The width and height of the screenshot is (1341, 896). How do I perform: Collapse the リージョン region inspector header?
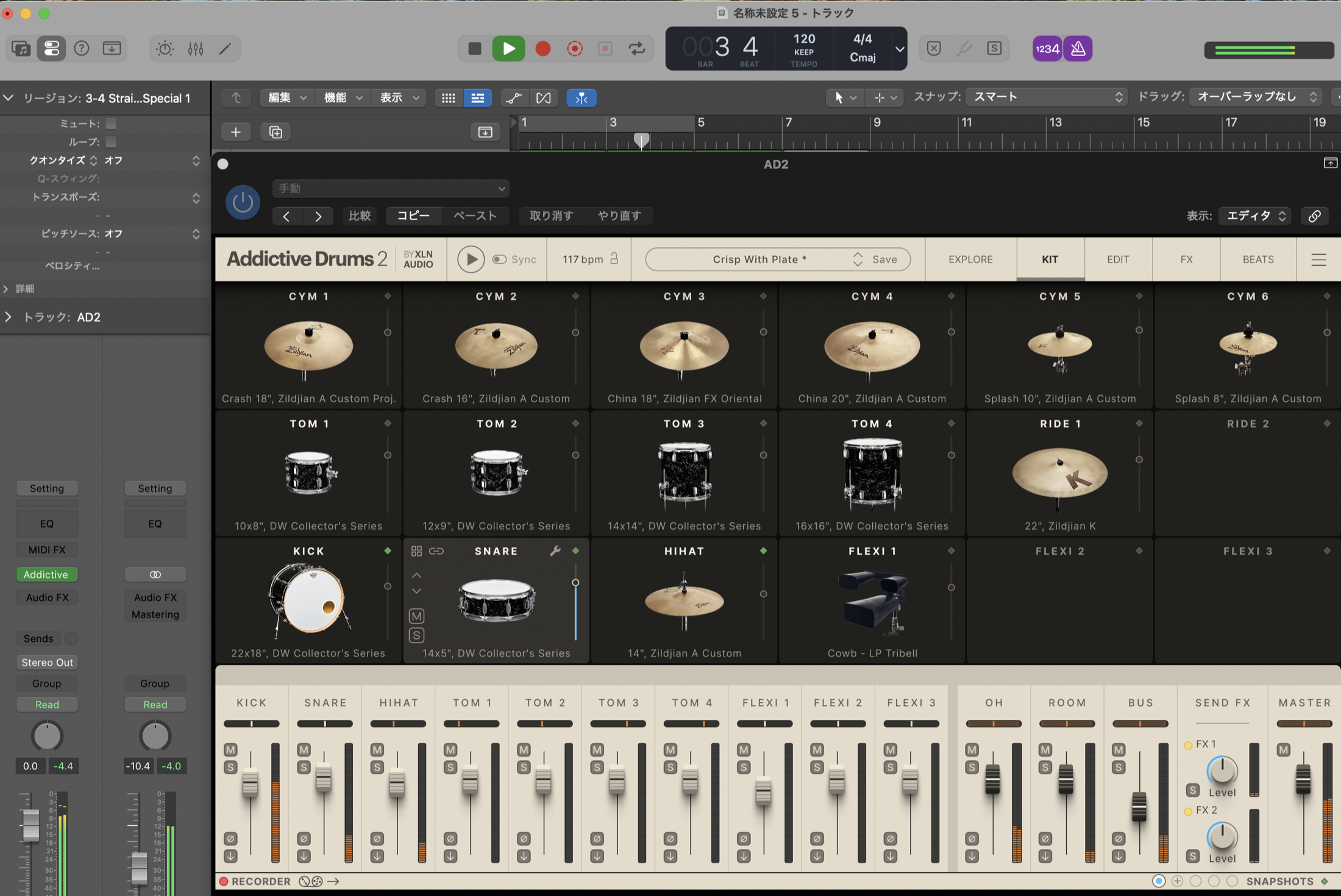9,98
